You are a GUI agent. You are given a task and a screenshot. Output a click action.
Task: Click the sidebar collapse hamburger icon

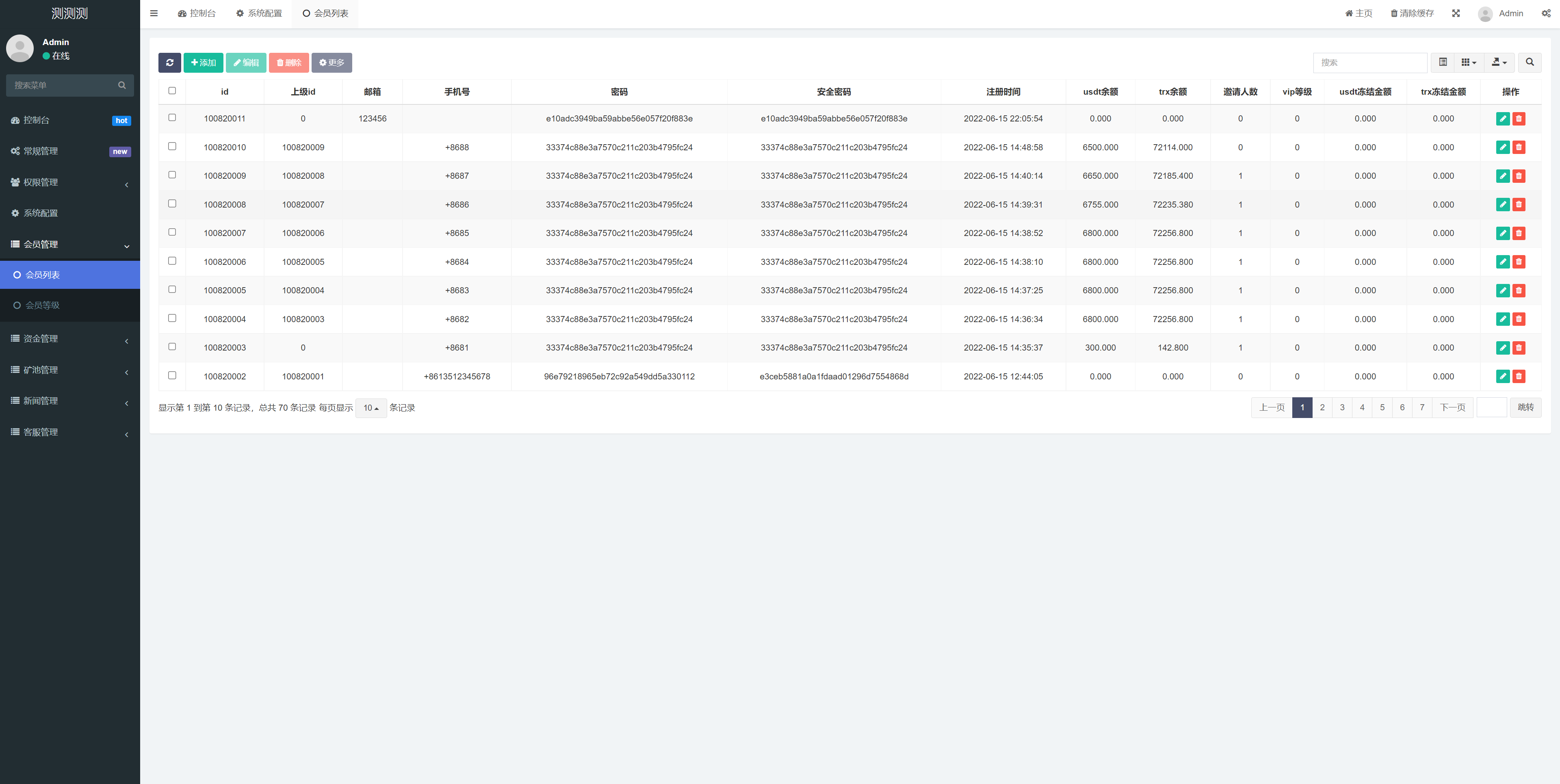coord(154,13)
